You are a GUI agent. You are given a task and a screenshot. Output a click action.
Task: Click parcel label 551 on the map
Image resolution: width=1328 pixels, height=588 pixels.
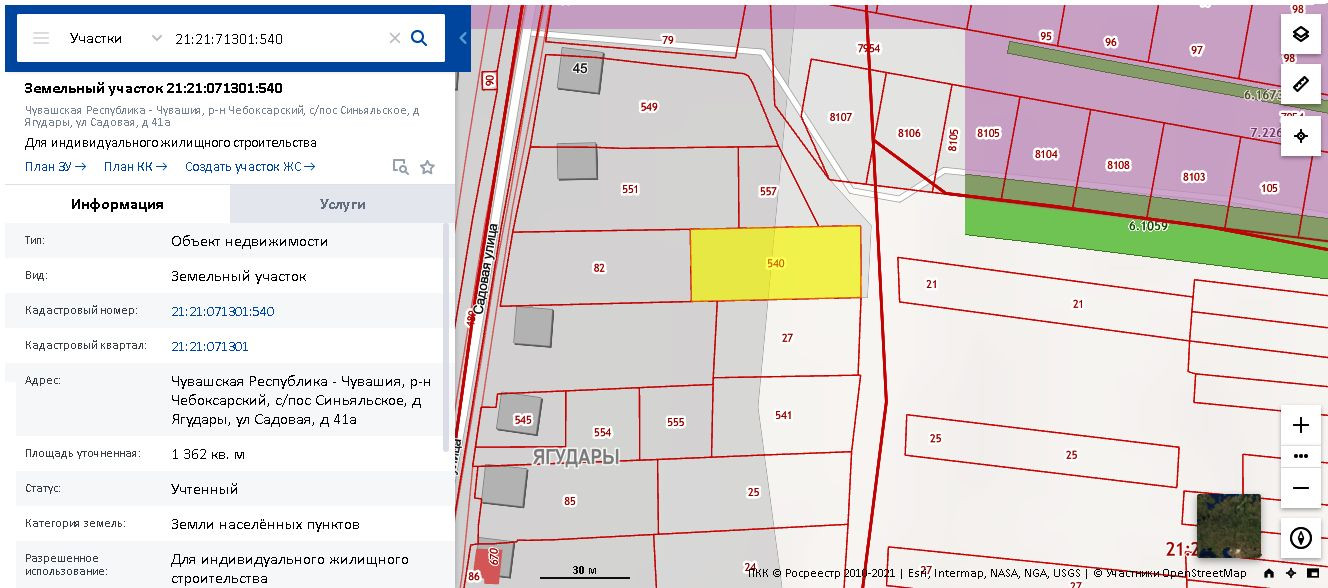pos(629,189)
